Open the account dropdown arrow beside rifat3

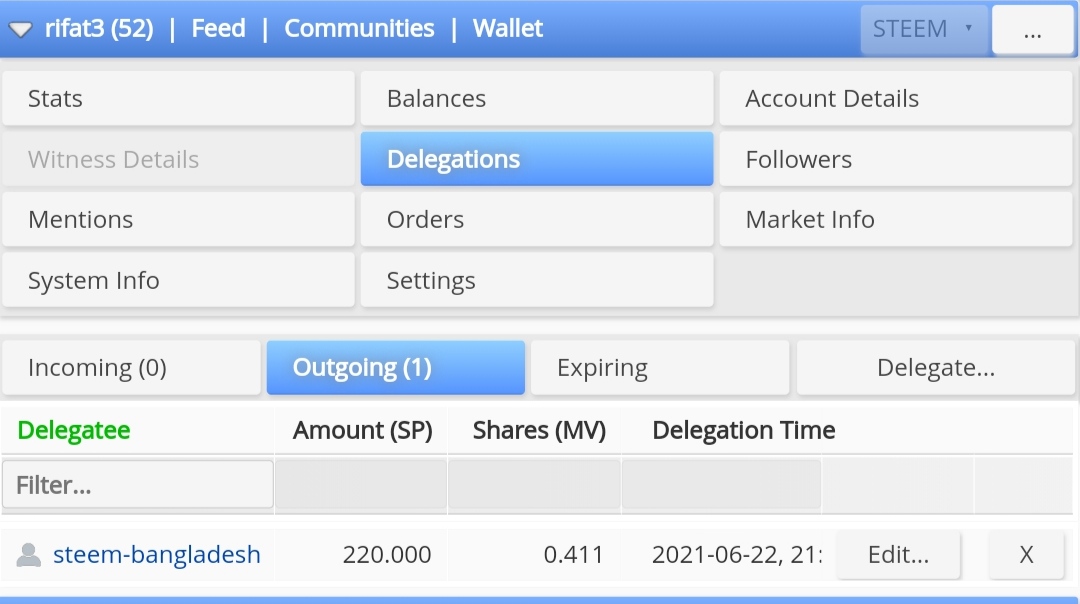(20, 29)
